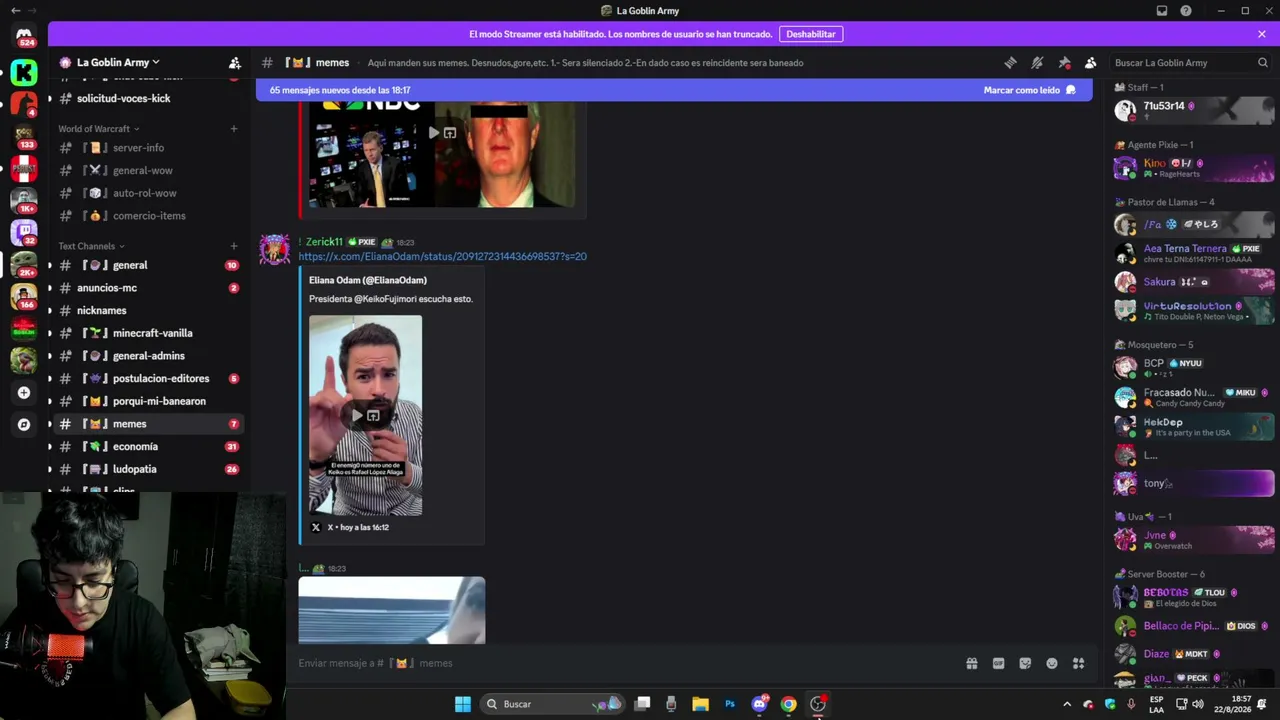Click the taskbar Buscar search box
Screen dimensions: 1280x720
click(553, 704)
